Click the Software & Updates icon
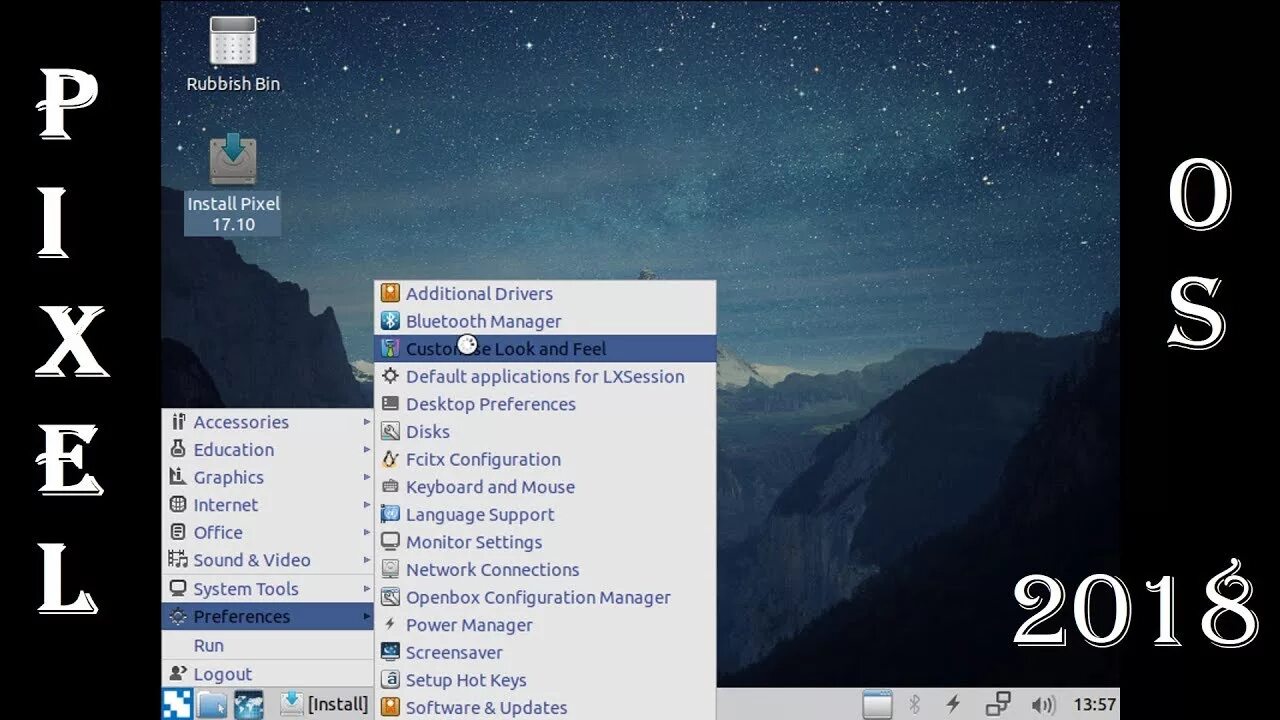This screenshot has height=720, width=1280. [390, 707]
